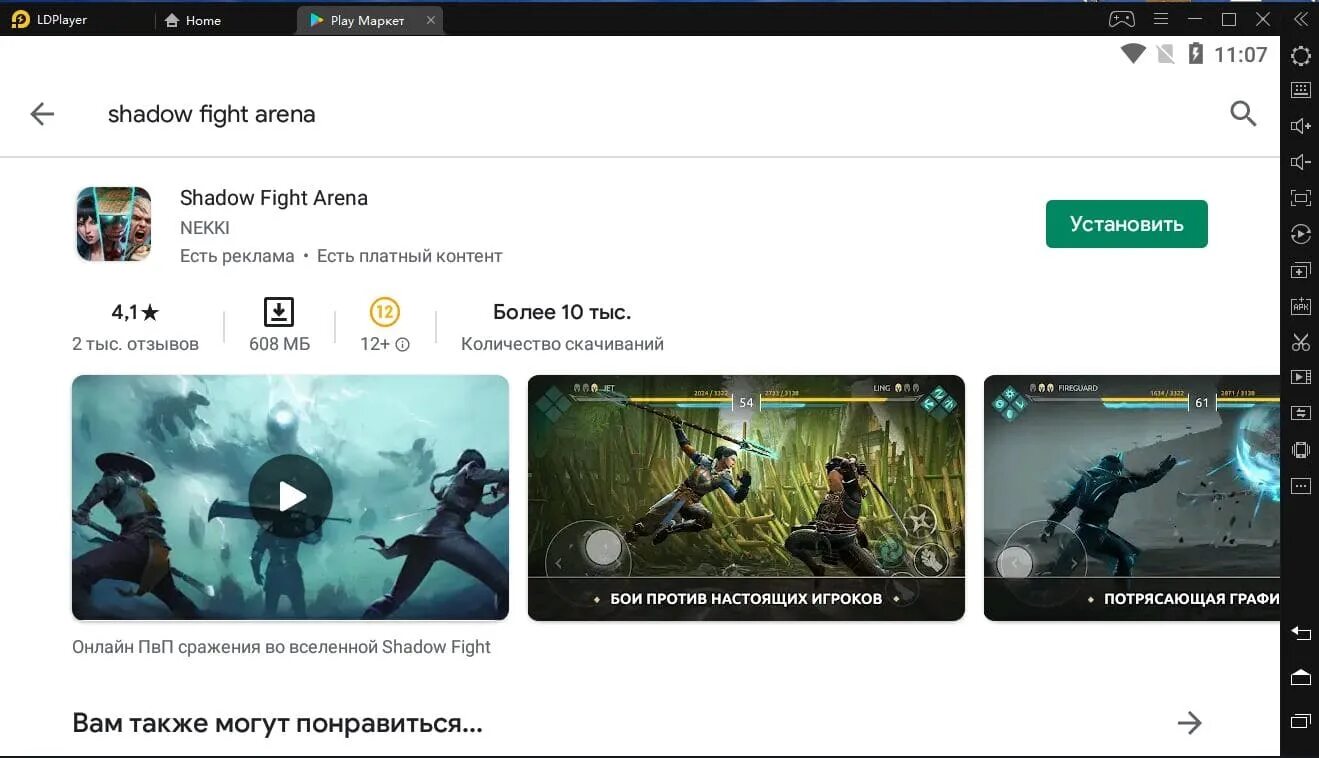Viewport: 1319px width, 758px height.
Task: Click the video recorder sidebar icon
Action: point(1300,377)
